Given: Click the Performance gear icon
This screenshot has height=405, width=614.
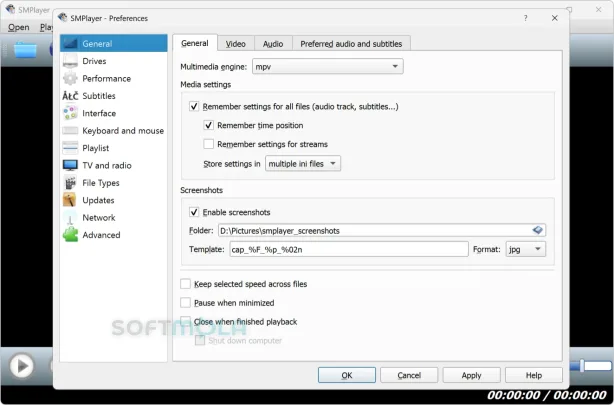Looking at the screenshot, I should pyautogui.click(x=70, y=78).
